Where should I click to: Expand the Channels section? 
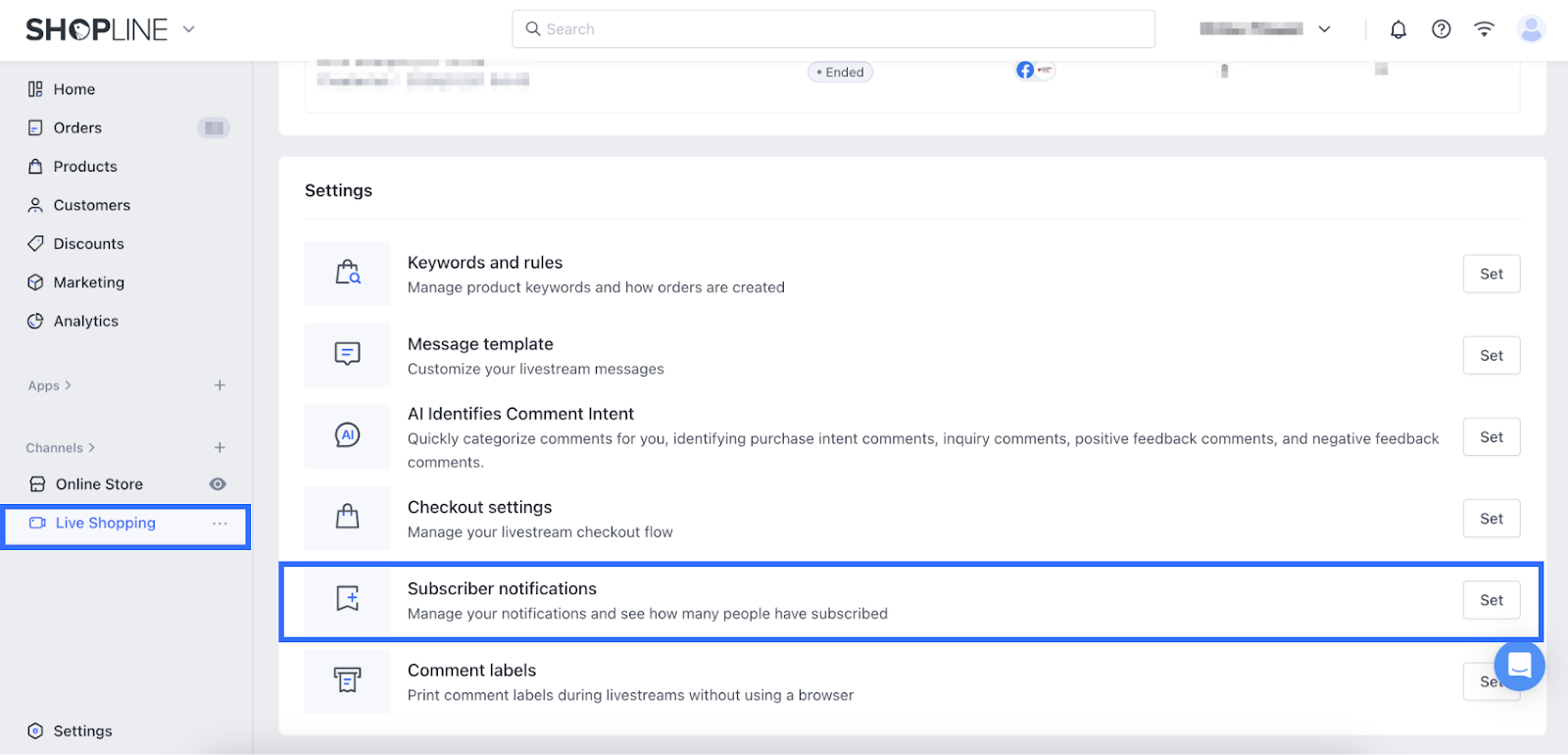[x=61, y=448]
